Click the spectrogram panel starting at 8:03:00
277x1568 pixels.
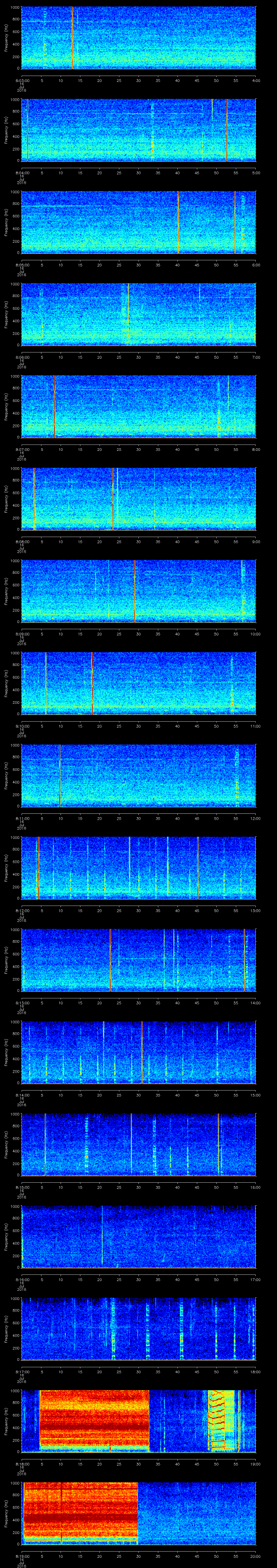coord(139,38)
